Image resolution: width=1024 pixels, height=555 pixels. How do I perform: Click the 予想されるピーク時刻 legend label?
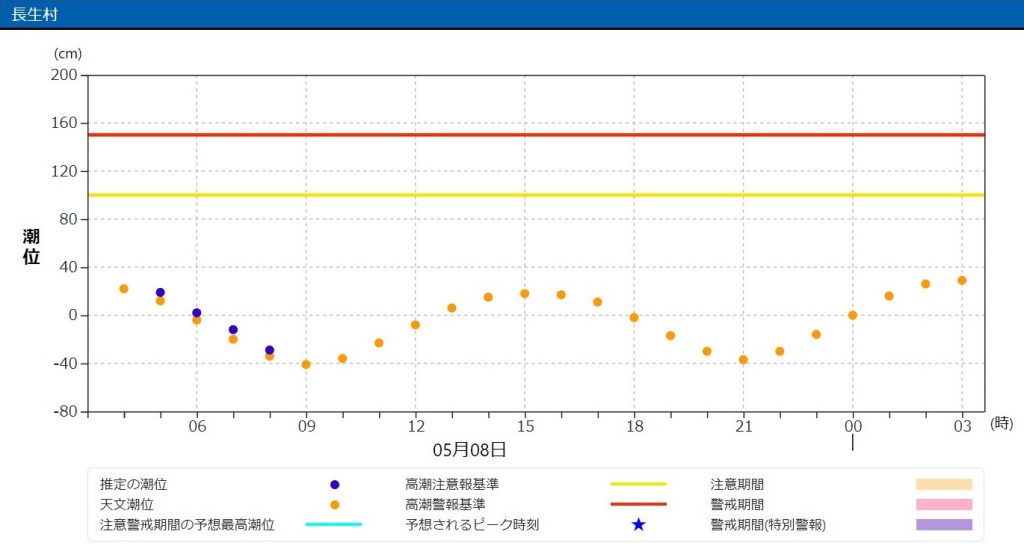coord(472,525)
